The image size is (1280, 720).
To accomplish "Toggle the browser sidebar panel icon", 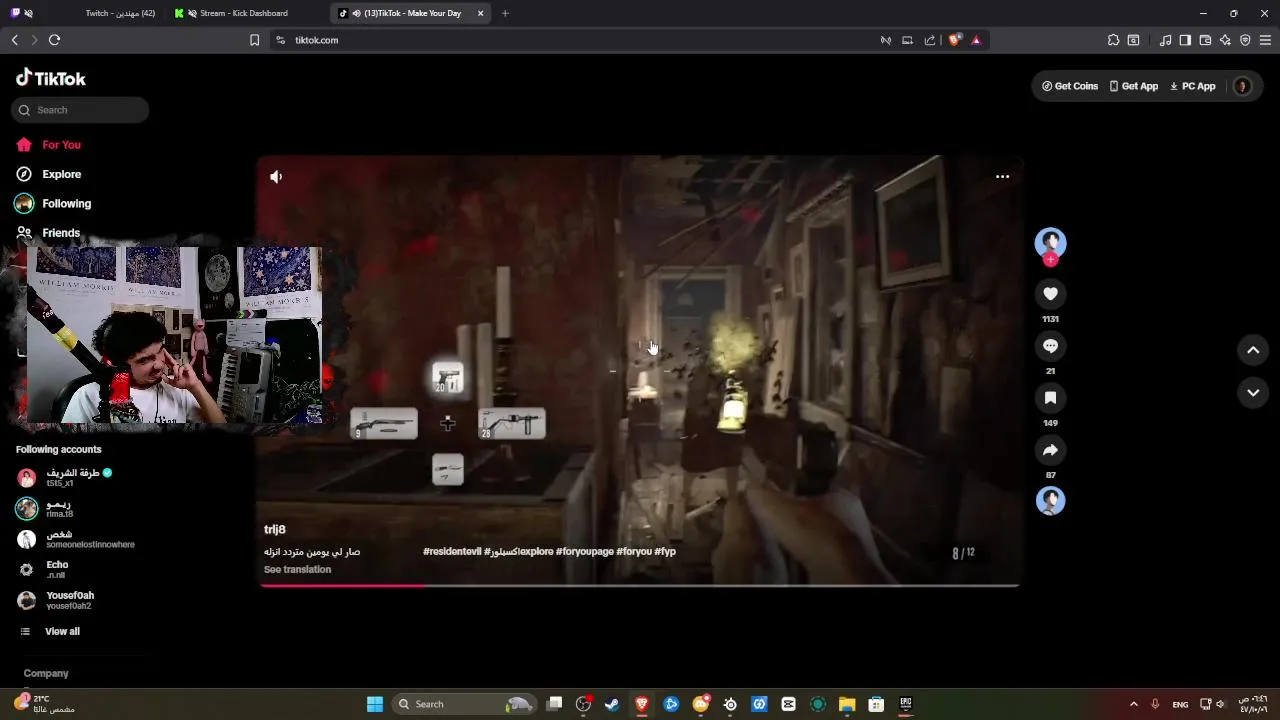I will (1185, 40).
